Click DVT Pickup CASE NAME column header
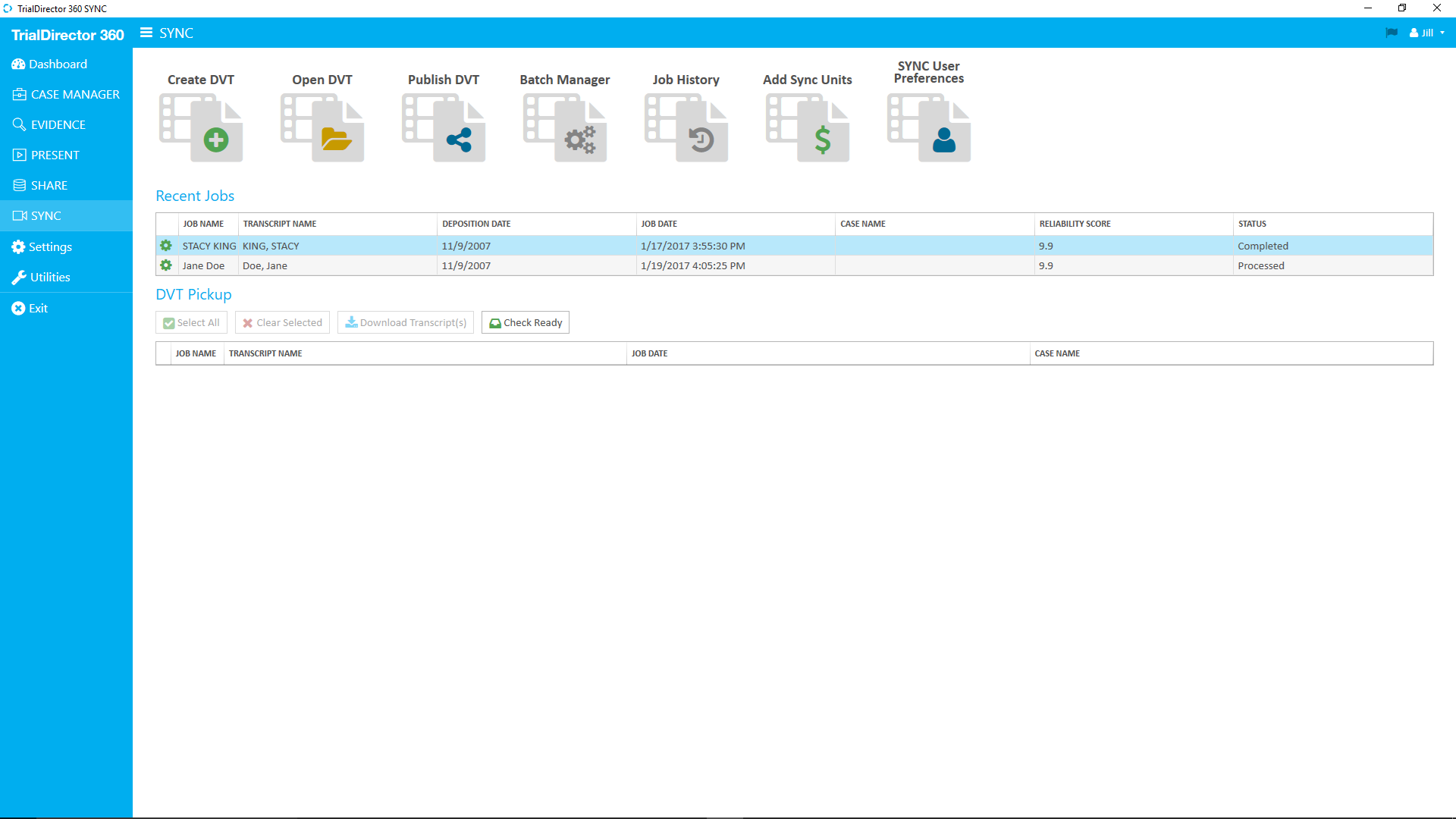This screenshot has height=819, width=1456. (x=1232, y=353)
